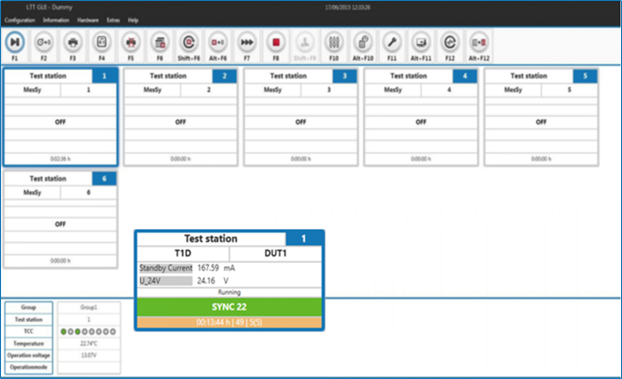Click the F10 sliders settings icon
This screenshot has width=622, height=379.
coord(334,42)
